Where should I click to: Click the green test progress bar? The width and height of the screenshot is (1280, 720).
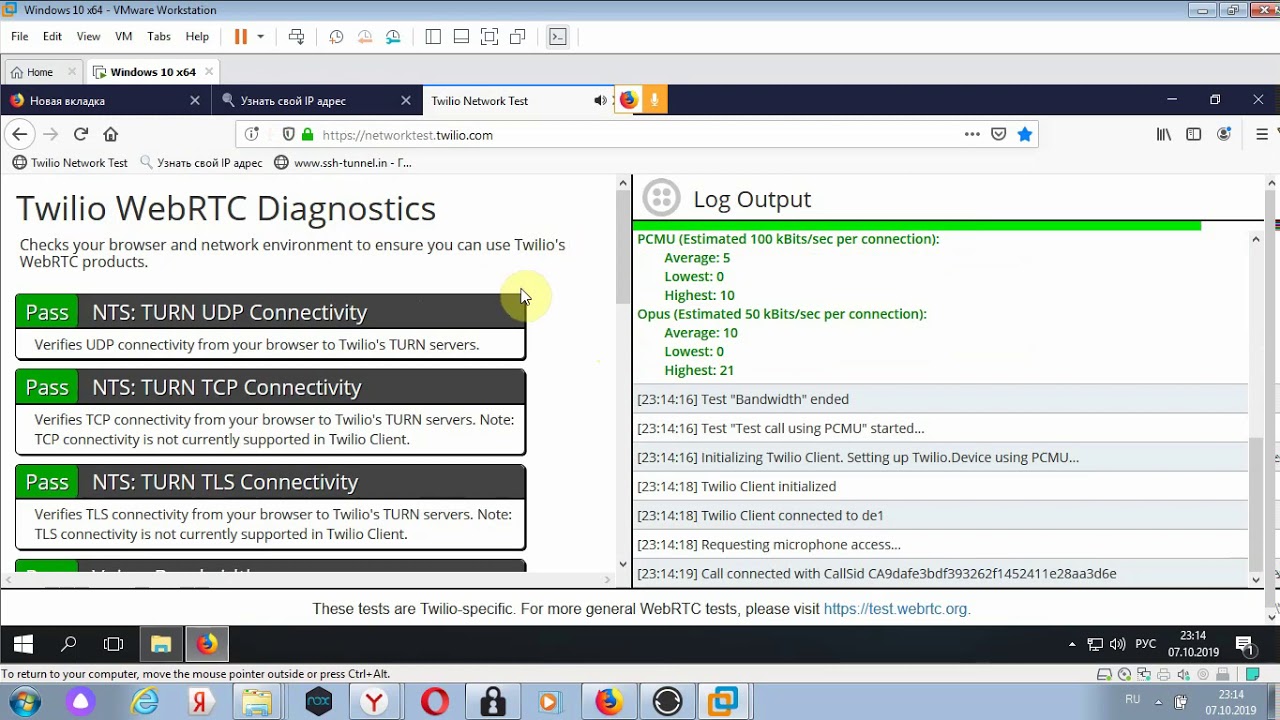coord(918,226)
